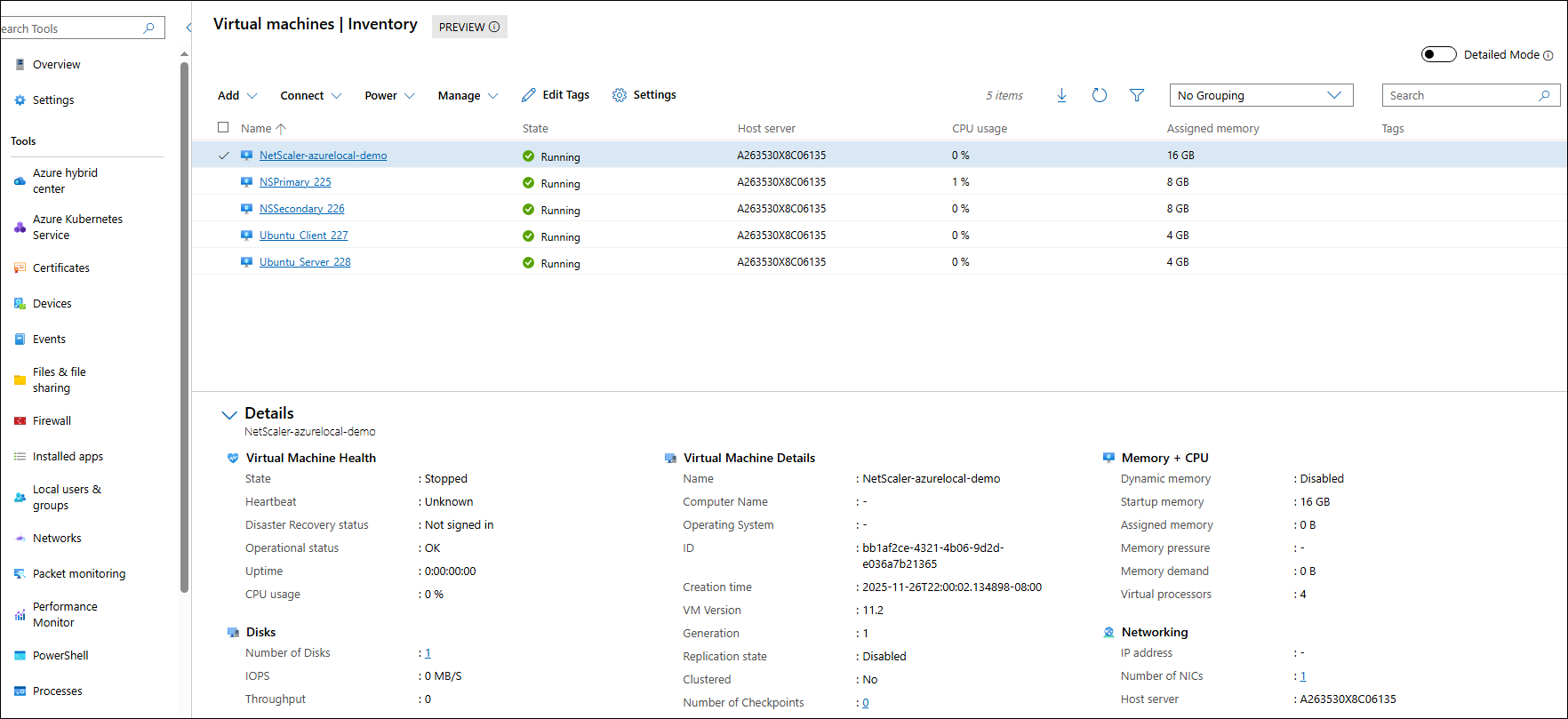The width and height of the screenshot is (1568, 719).
Task: Sort by the State column header
Action: [535, 128]
